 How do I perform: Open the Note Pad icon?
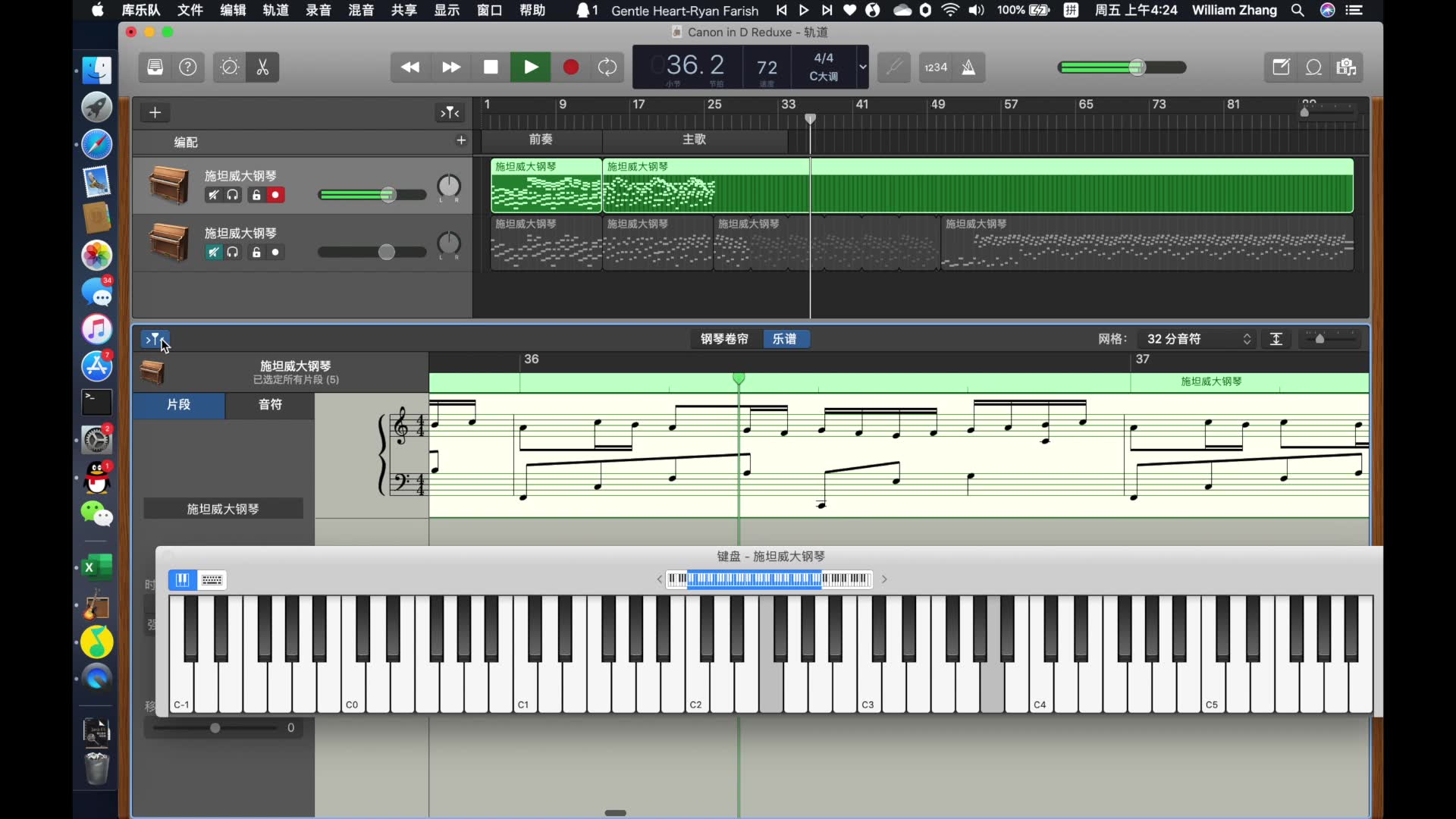pyautogui.click(x=1281, y=67)
